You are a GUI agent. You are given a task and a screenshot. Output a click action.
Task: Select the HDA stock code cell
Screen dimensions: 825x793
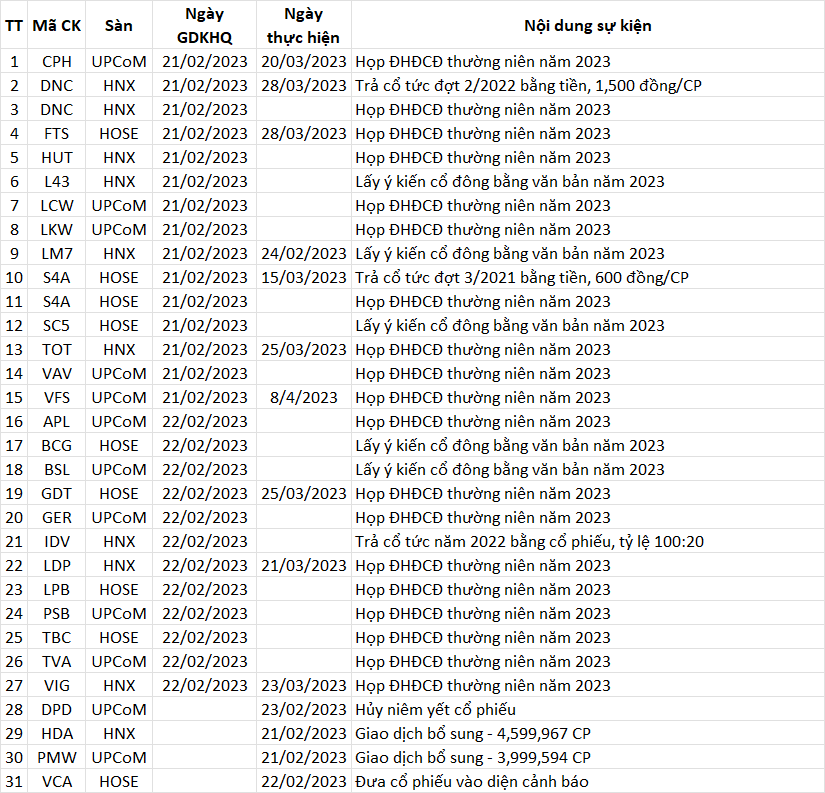point(56,734)
